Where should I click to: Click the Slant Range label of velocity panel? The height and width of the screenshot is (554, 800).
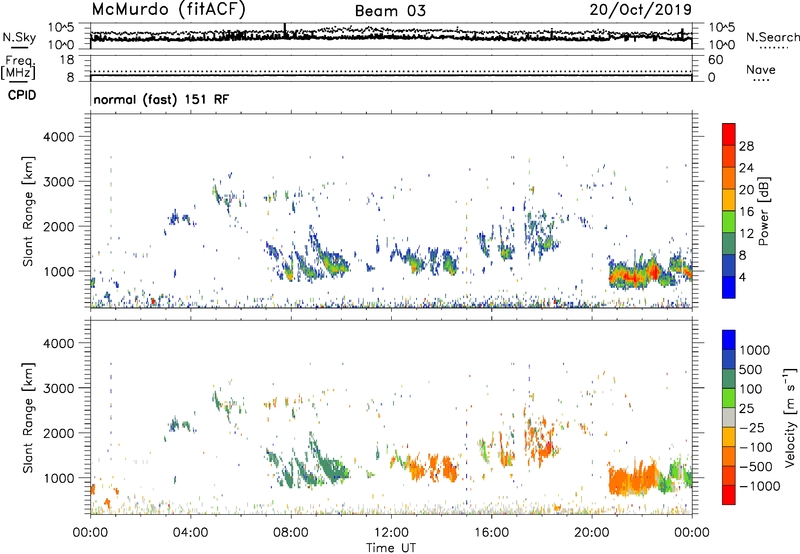coord(28,418)
